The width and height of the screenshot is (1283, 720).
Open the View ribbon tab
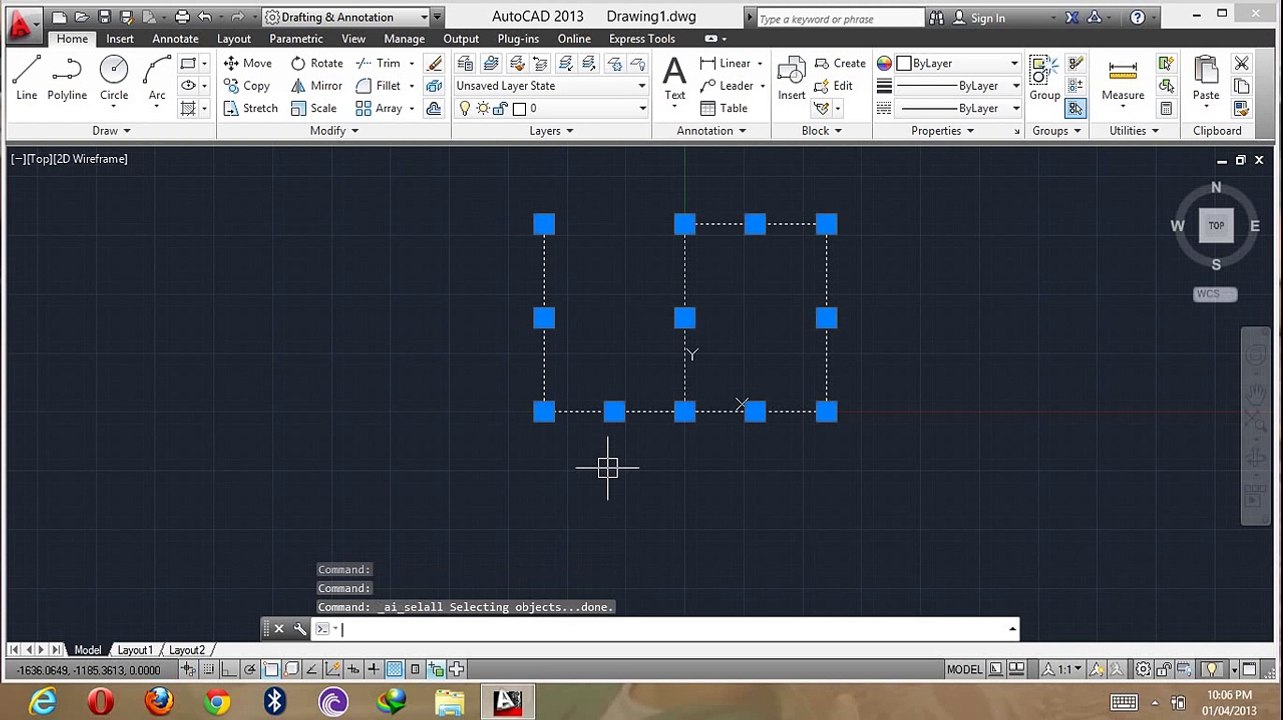coord(353,39)
